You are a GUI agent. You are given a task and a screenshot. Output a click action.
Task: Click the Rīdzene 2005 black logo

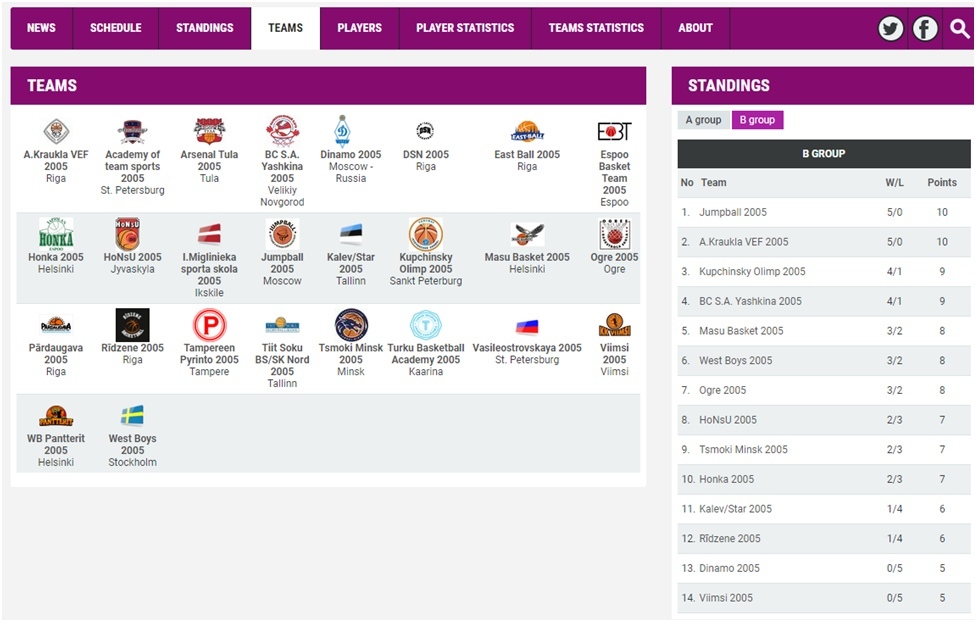(x=133, y=325)
